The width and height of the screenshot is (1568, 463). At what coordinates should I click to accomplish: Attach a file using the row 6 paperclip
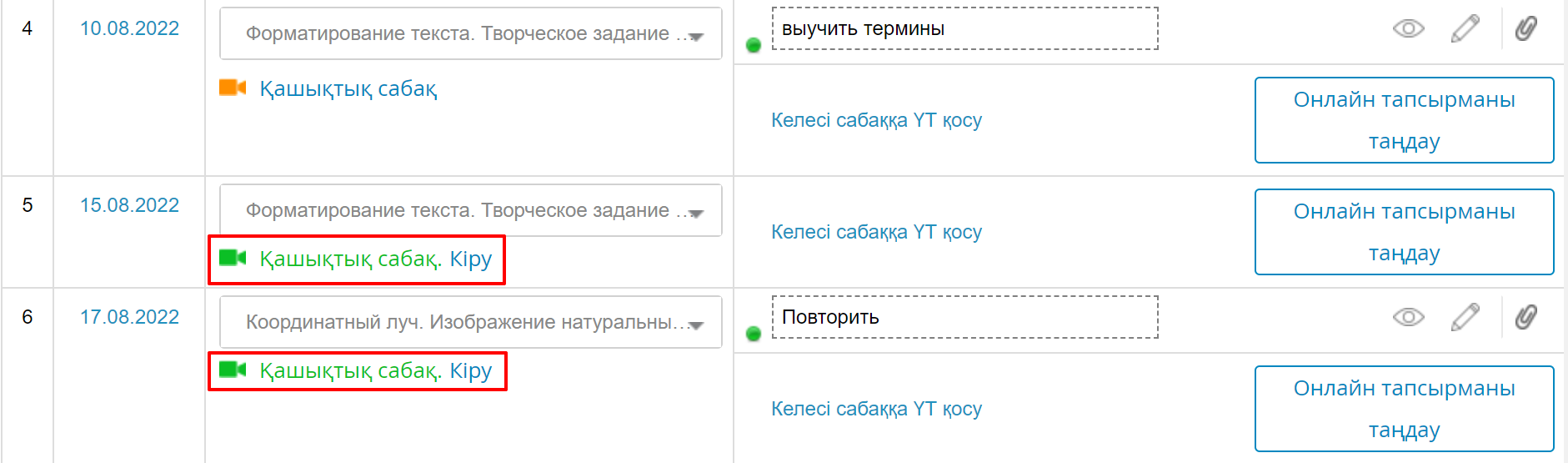tap(1525, 317)
